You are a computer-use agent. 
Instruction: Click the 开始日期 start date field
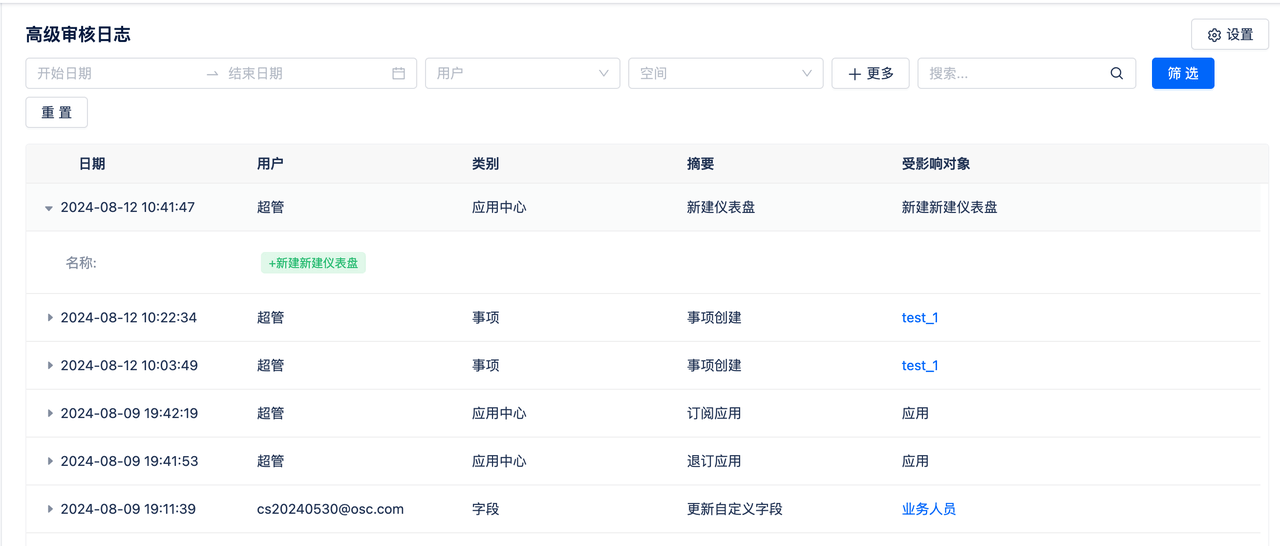click(x=115, y=73)
